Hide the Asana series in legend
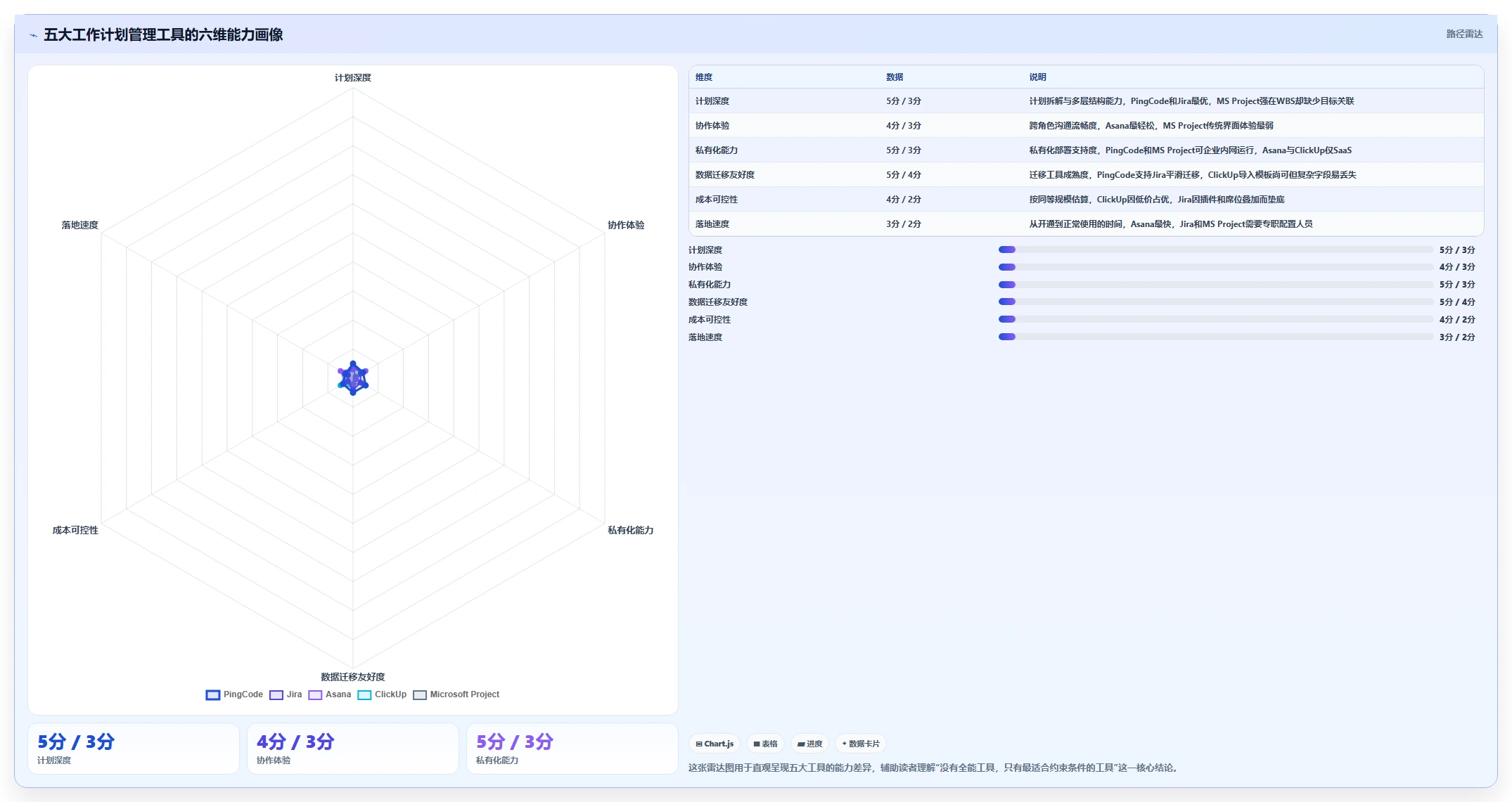1512x802 pixels. (x=330, y=694)
